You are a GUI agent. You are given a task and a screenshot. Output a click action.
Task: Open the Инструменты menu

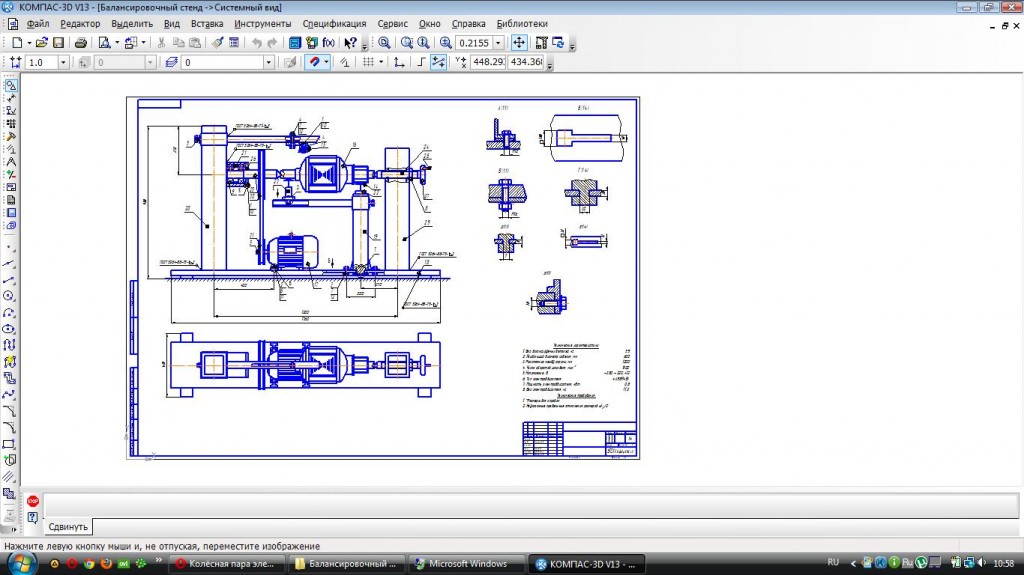(x=263, y=24)
